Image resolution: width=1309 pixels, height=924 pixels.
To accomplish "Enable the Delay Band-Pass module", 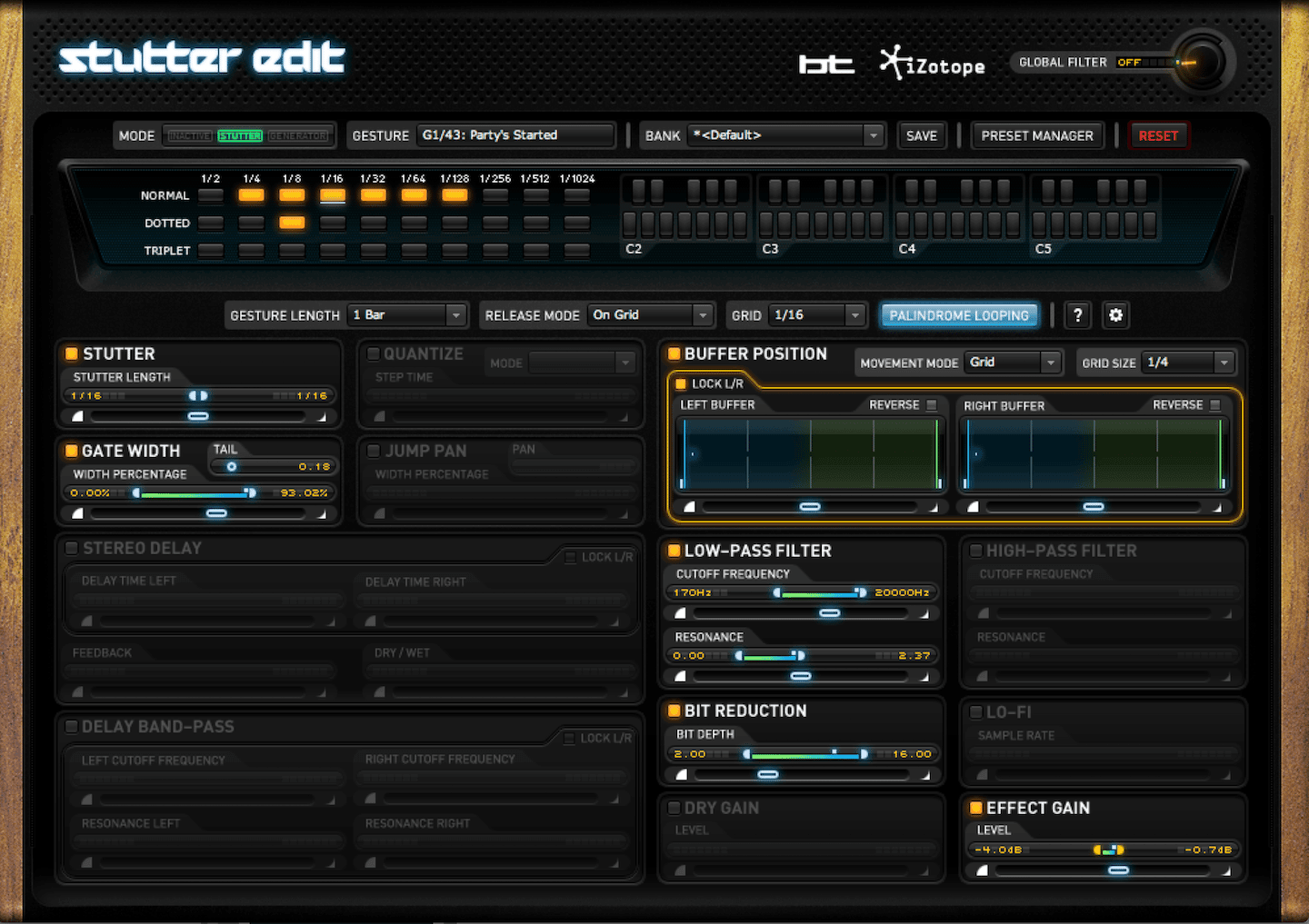I will coord(71,727).
